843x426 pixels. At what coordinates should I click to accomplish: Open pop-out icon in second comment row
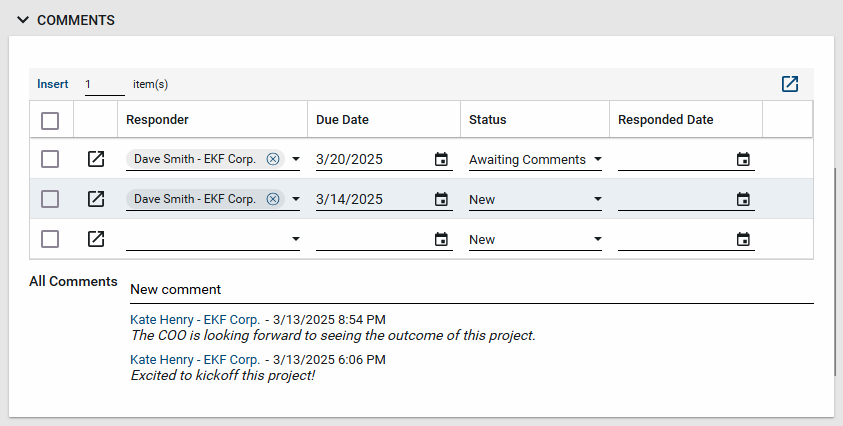(96, 199)
